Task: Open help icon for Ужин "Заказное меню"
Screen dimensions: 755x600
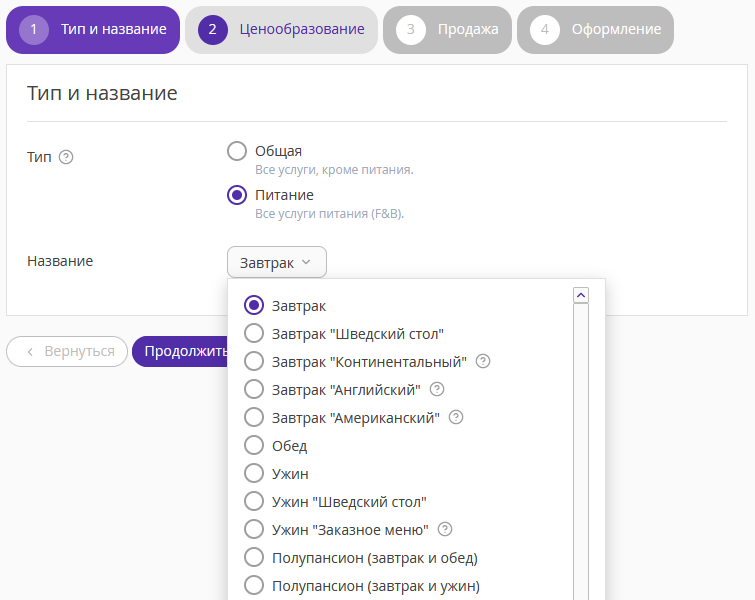Action: [445, 529]
